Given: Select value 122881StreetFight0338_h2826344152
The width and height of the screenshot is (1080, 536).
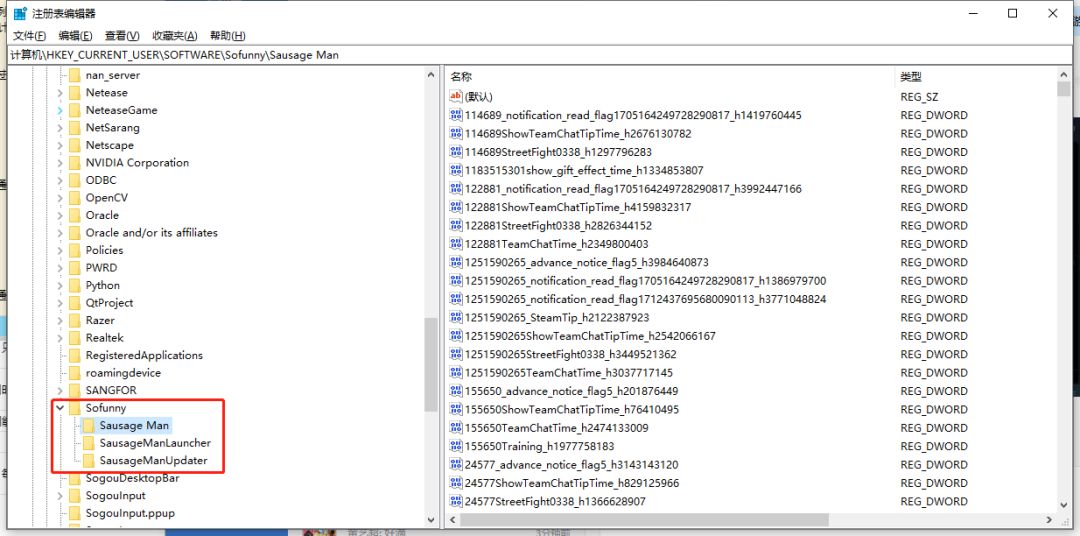Looking at the screenshot, I should pyautogui.click(x=558, y=225).
